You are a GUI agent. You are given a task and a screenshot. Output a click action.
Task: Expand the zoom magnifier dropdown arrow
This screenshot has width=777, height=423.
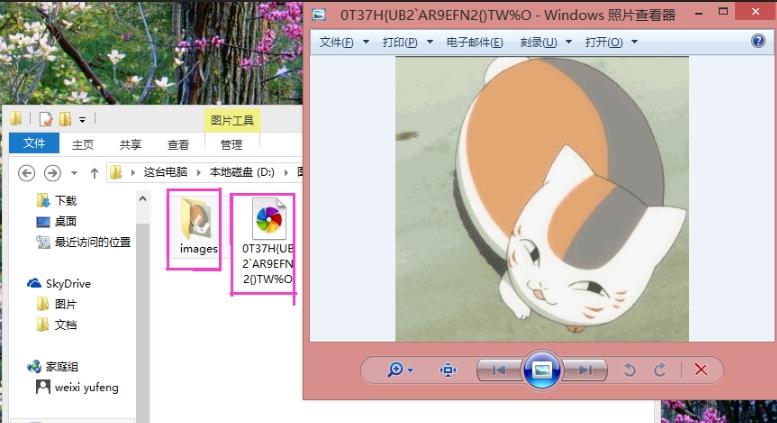click(x=410, y=370)
